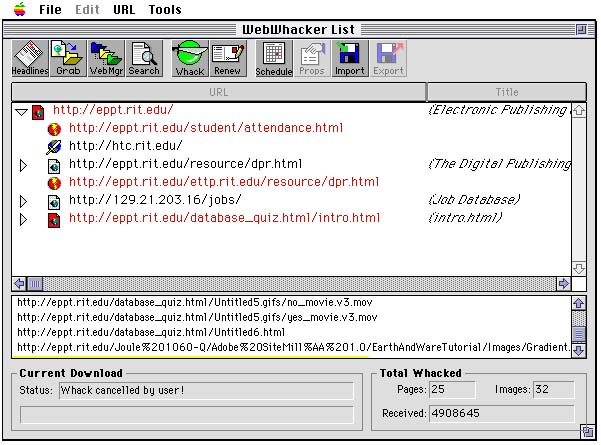This screenshot has width=601, height=445.
Task: Select the database_quiz.html/intro.html URL row
Action: click(x=224, y=218)
